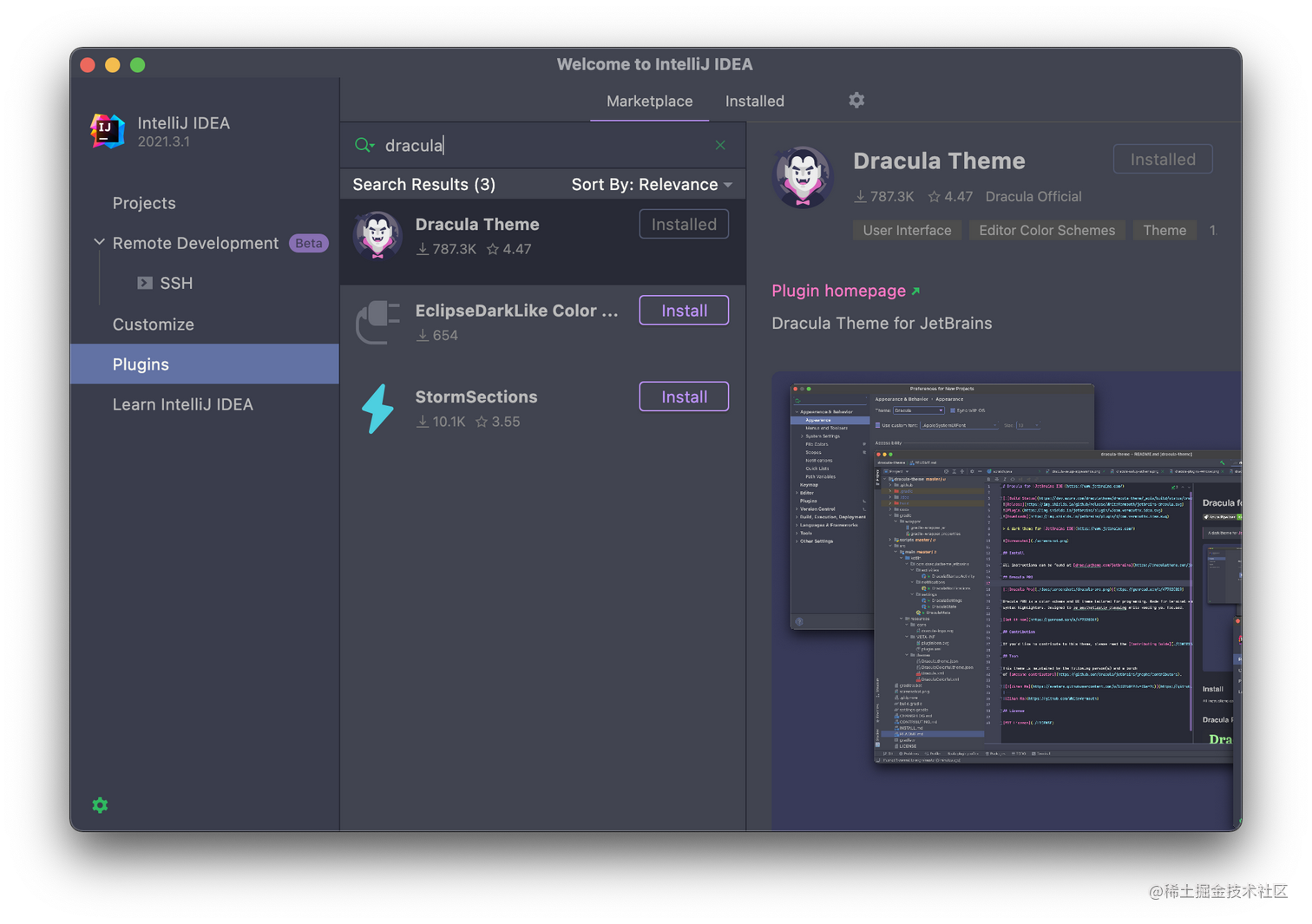Click the Beta badge beside Remote Development
Viewport: 1312px width, 924px height.
[x=309, y=243]
